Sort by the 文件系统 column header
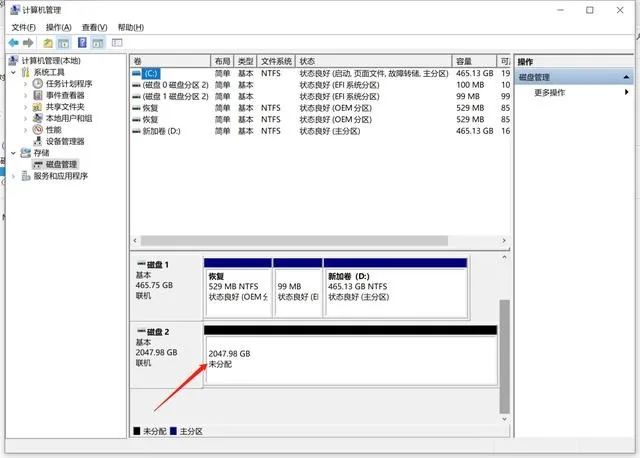 [x=276, y=61]
